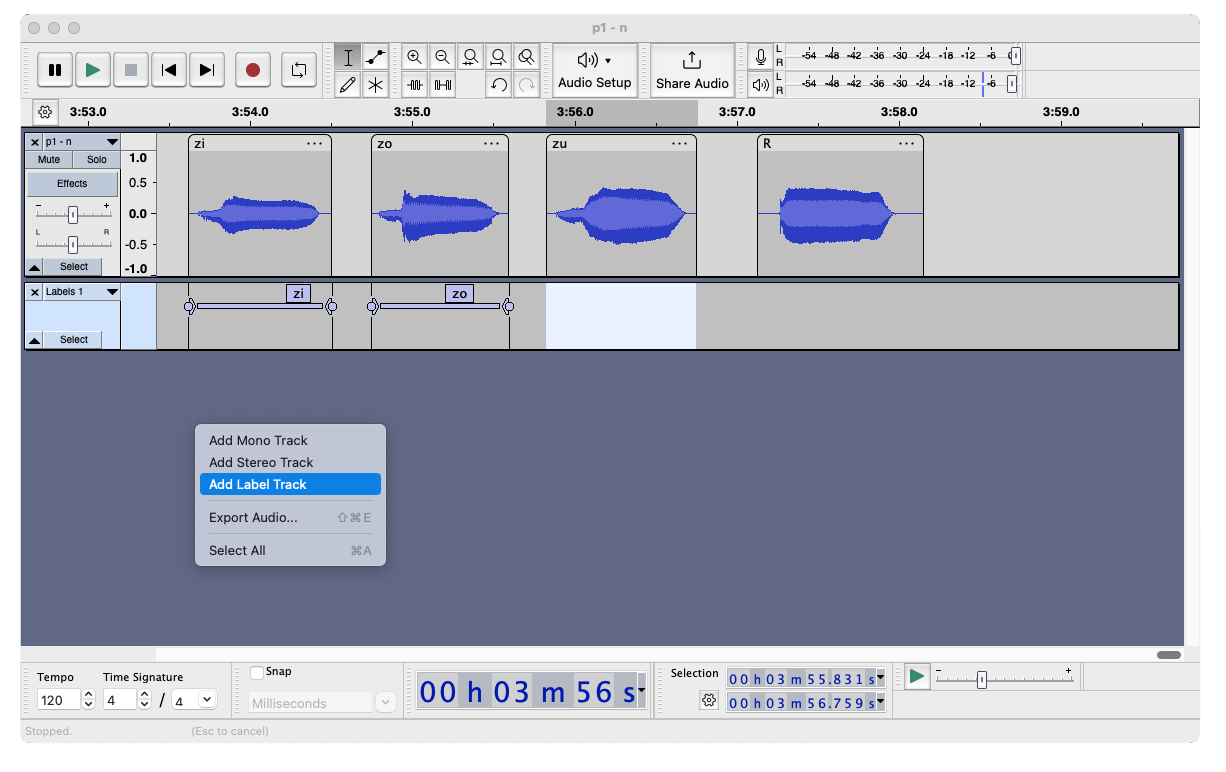Viewport: 1226px width, 772px height.
Task: Solo the p1 - n track
Action: pyautogui.click(x=96, y=160)
